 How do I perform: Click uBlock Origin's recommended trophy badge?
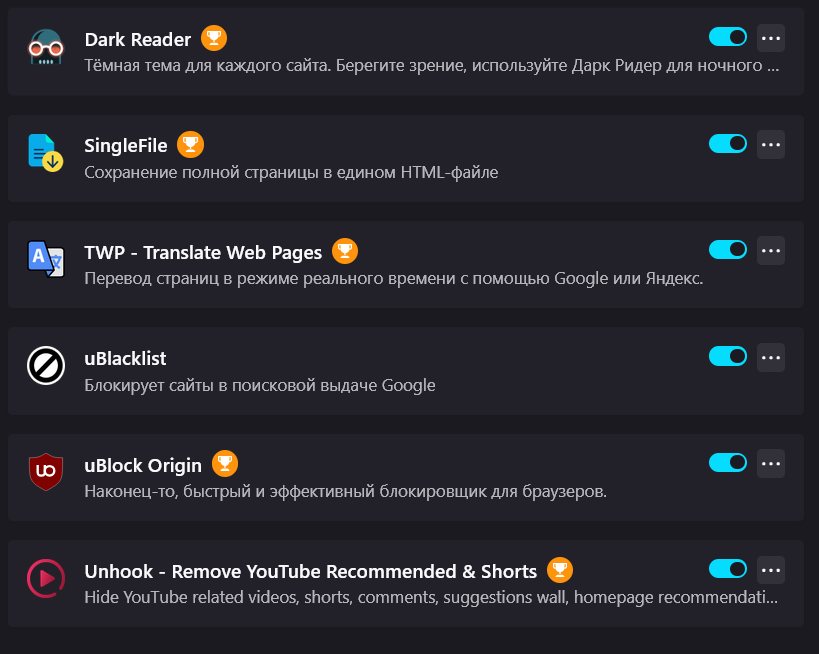click(225, 463)
